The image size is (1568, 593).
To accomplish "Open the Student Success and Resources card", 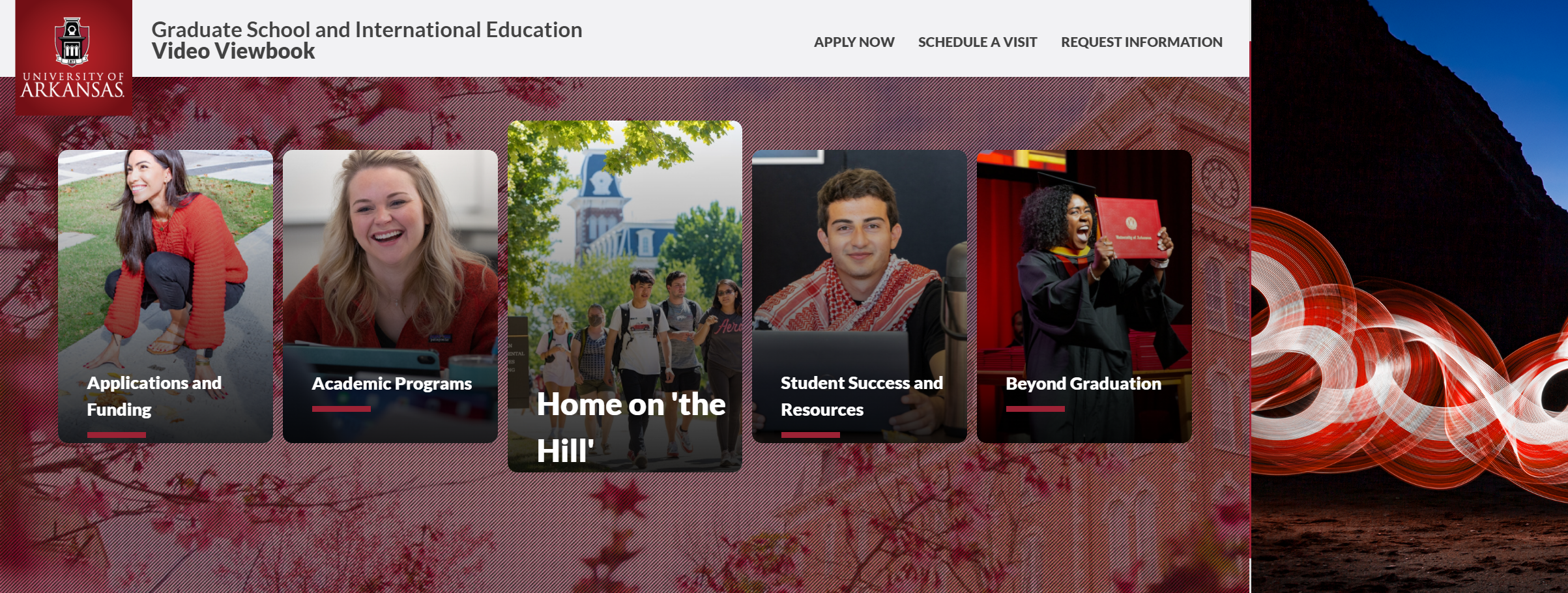I will pyautogui.click(x=860, y=296).
